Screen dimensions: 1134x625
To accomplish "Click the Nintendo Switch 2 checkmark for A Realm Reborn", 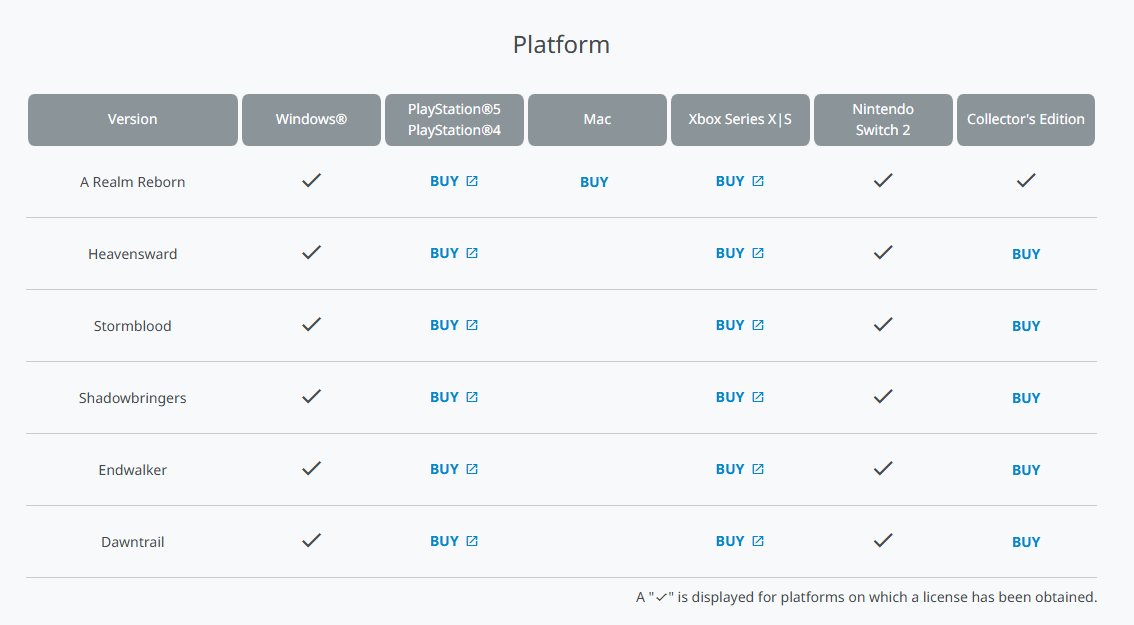I will pos(883,180).
